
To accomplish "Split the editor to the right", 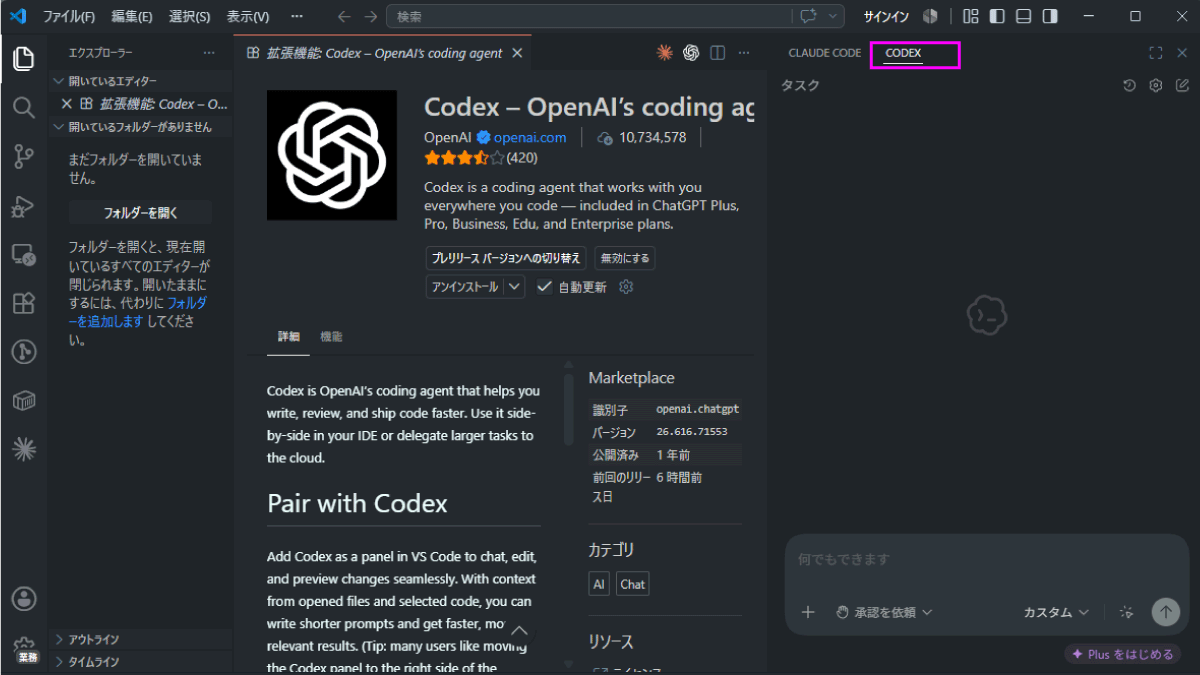I will [717, 53].
